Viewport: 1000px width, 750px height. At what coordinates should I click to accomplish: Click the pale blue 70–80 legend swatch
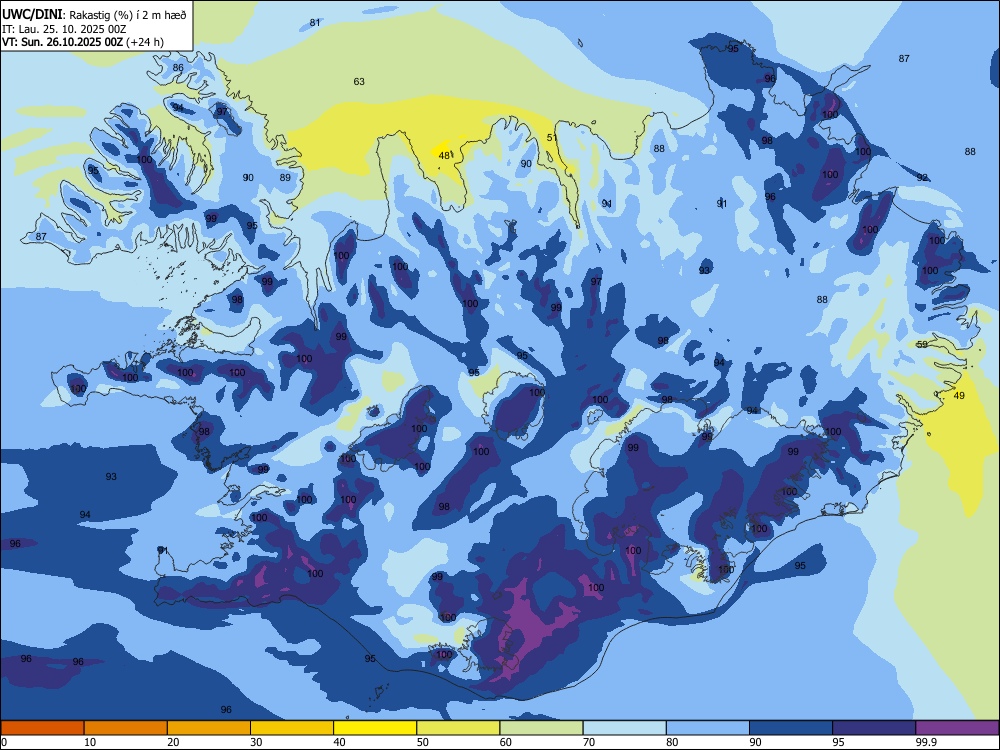[x=624, y=728]
